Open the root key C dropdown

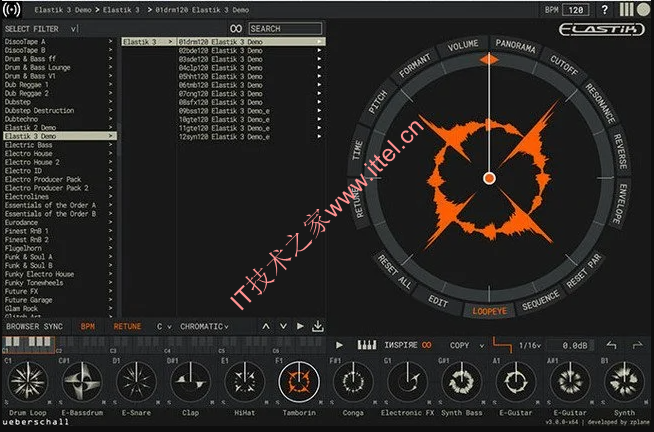tap(164, 327)
